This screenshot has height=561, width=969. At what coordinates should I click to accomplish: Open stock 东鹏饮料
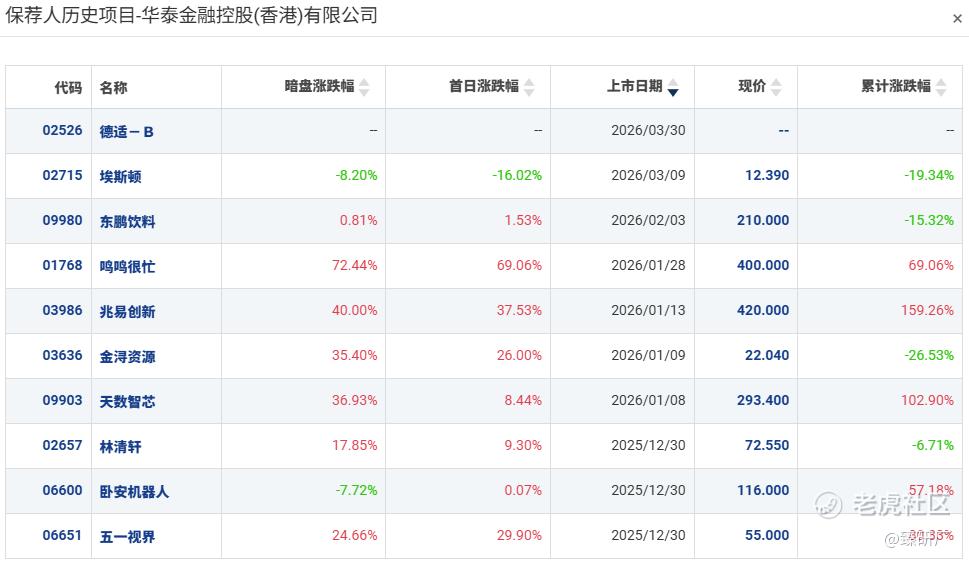click(x=127, y=222)
